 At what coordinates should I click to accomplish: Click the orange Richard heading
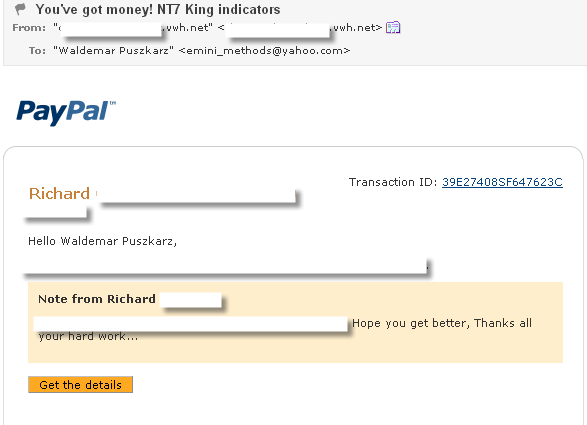[x=59, y=194]
